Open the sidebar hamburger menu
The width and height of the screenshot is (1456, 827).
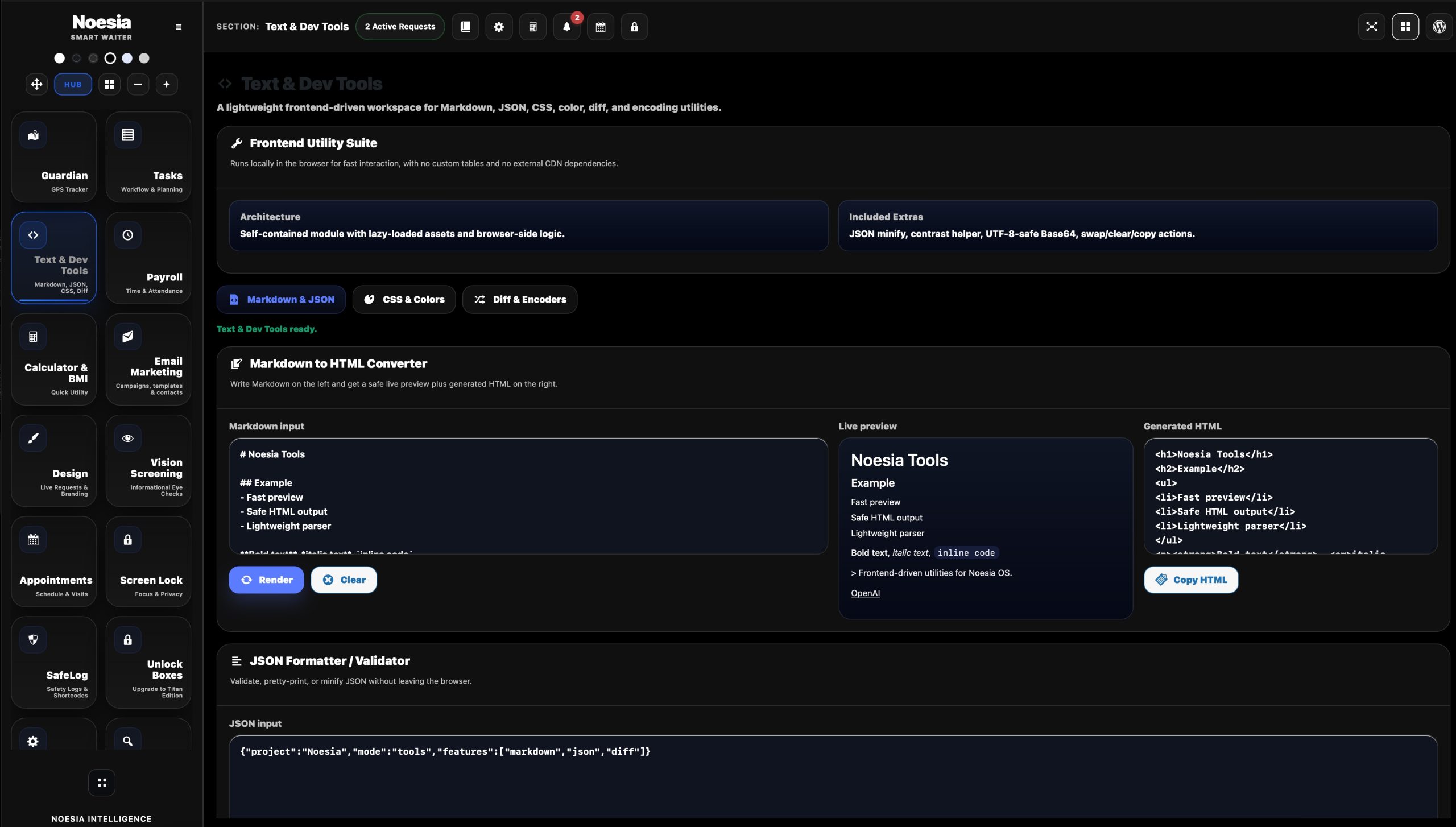179,27
